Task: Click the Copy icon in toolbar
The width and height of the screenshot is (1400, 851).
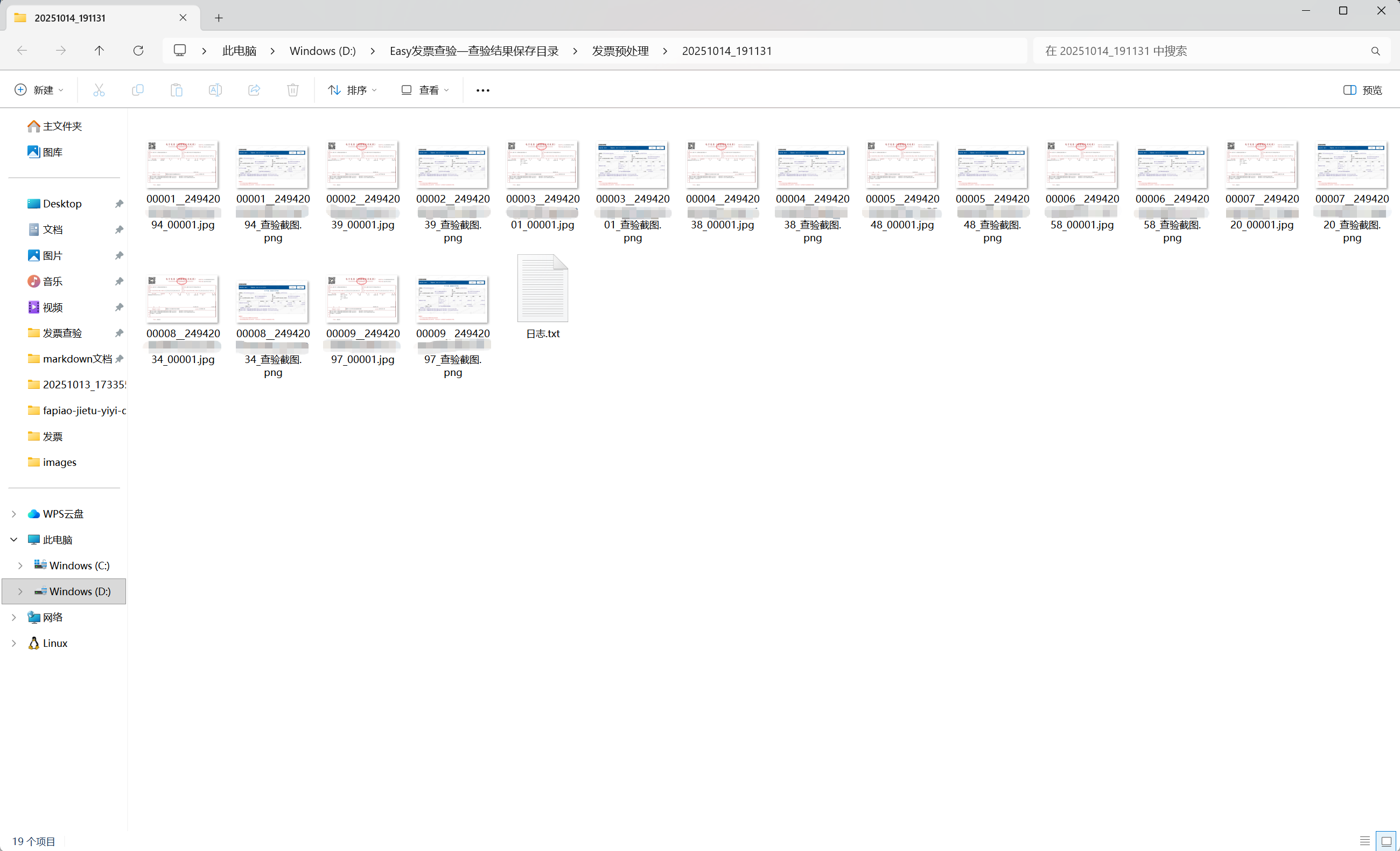Action: 137,90
